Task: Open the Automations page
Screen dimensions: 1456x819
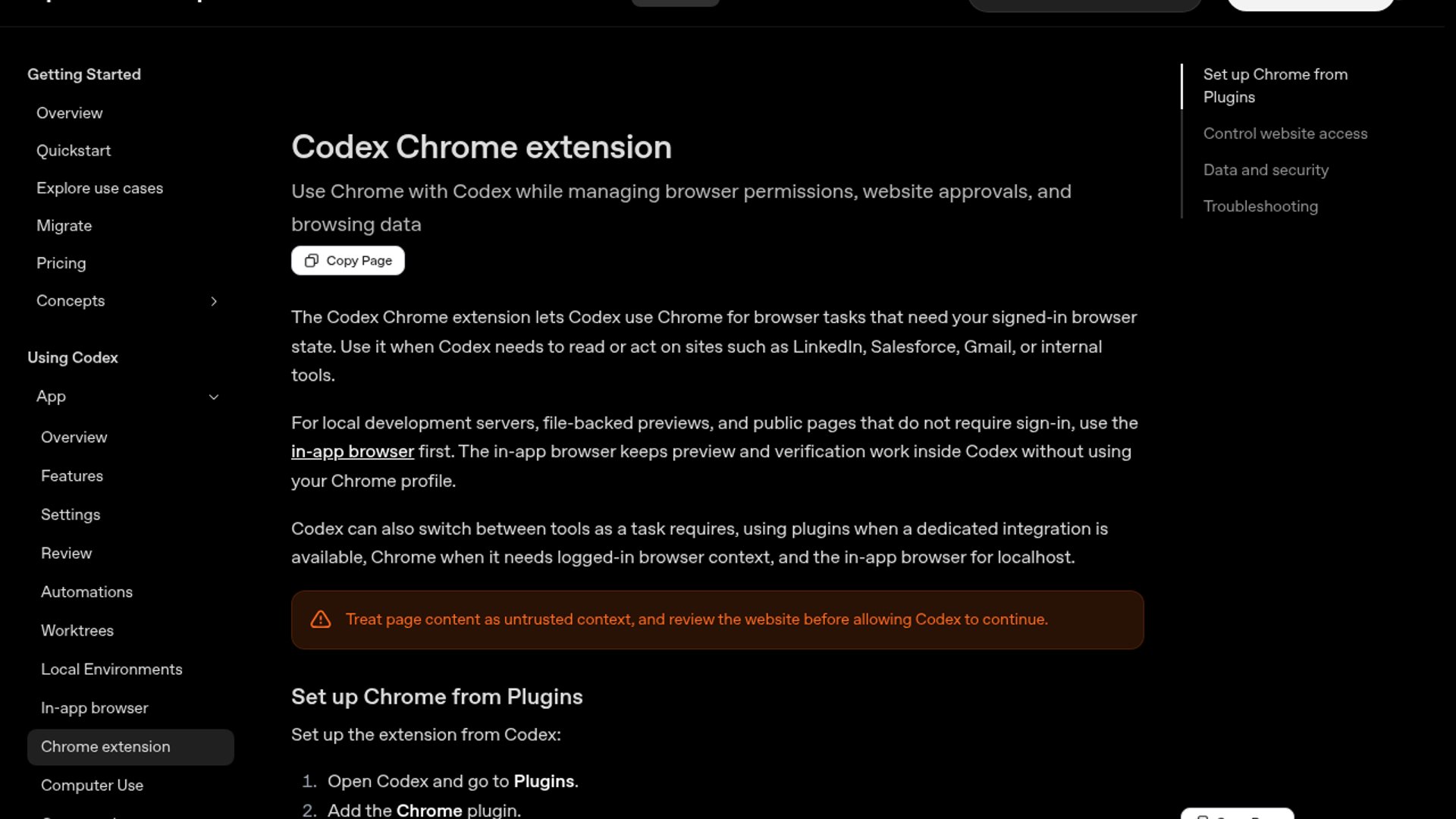Action: [x=86, y=592]
